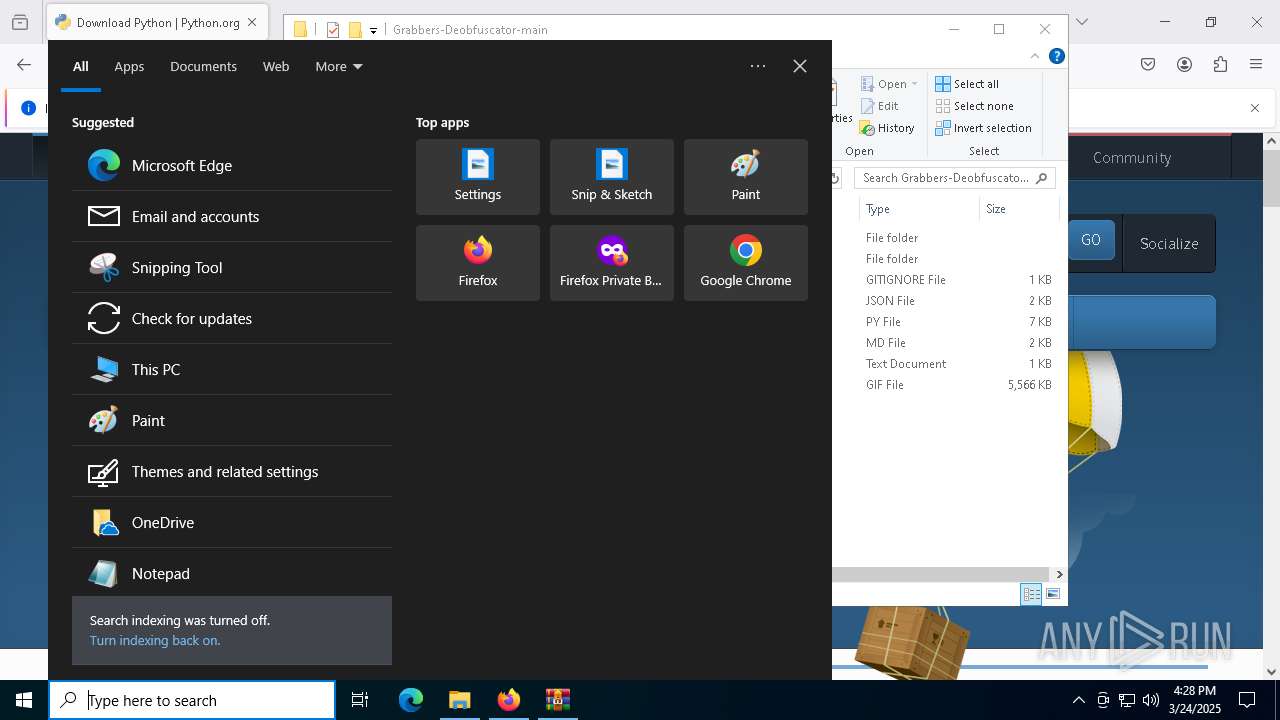Open File Explorer from the taskbar
The image size is (1280, 720).
(460, 700)
